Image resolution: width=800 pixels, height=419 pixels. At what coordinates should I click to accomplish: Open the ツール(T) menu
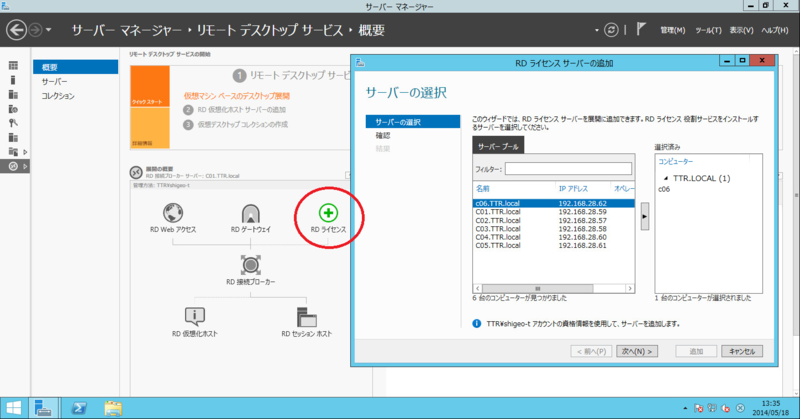click(x=708, y=30)
